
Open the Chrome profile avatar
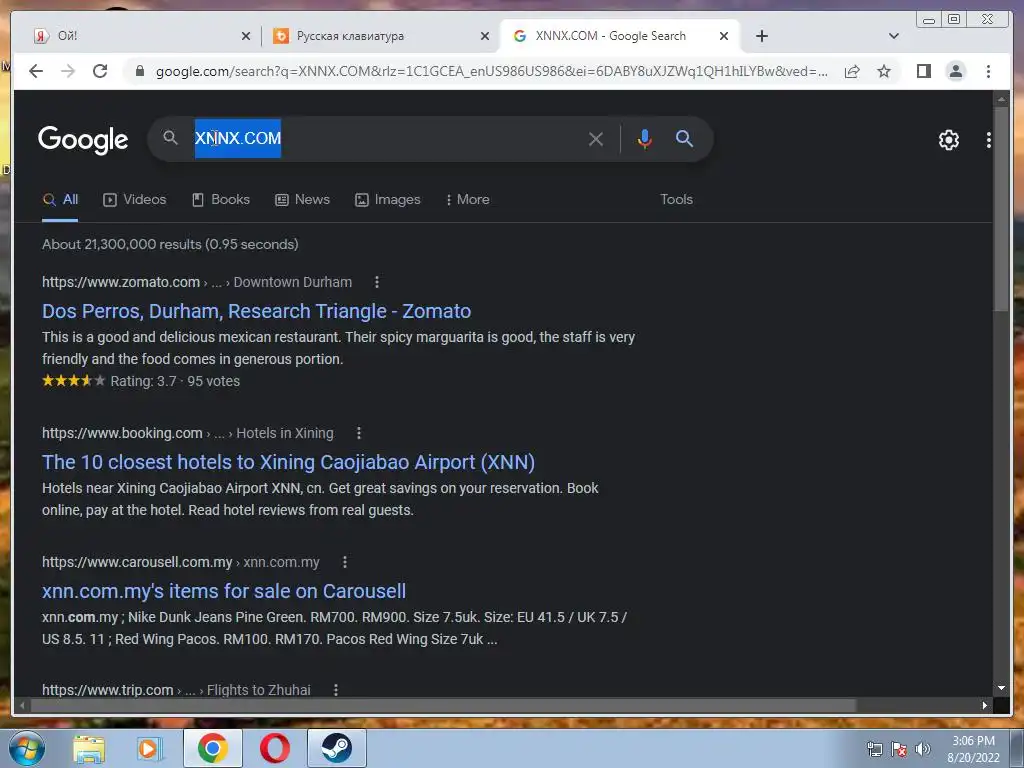955,71
